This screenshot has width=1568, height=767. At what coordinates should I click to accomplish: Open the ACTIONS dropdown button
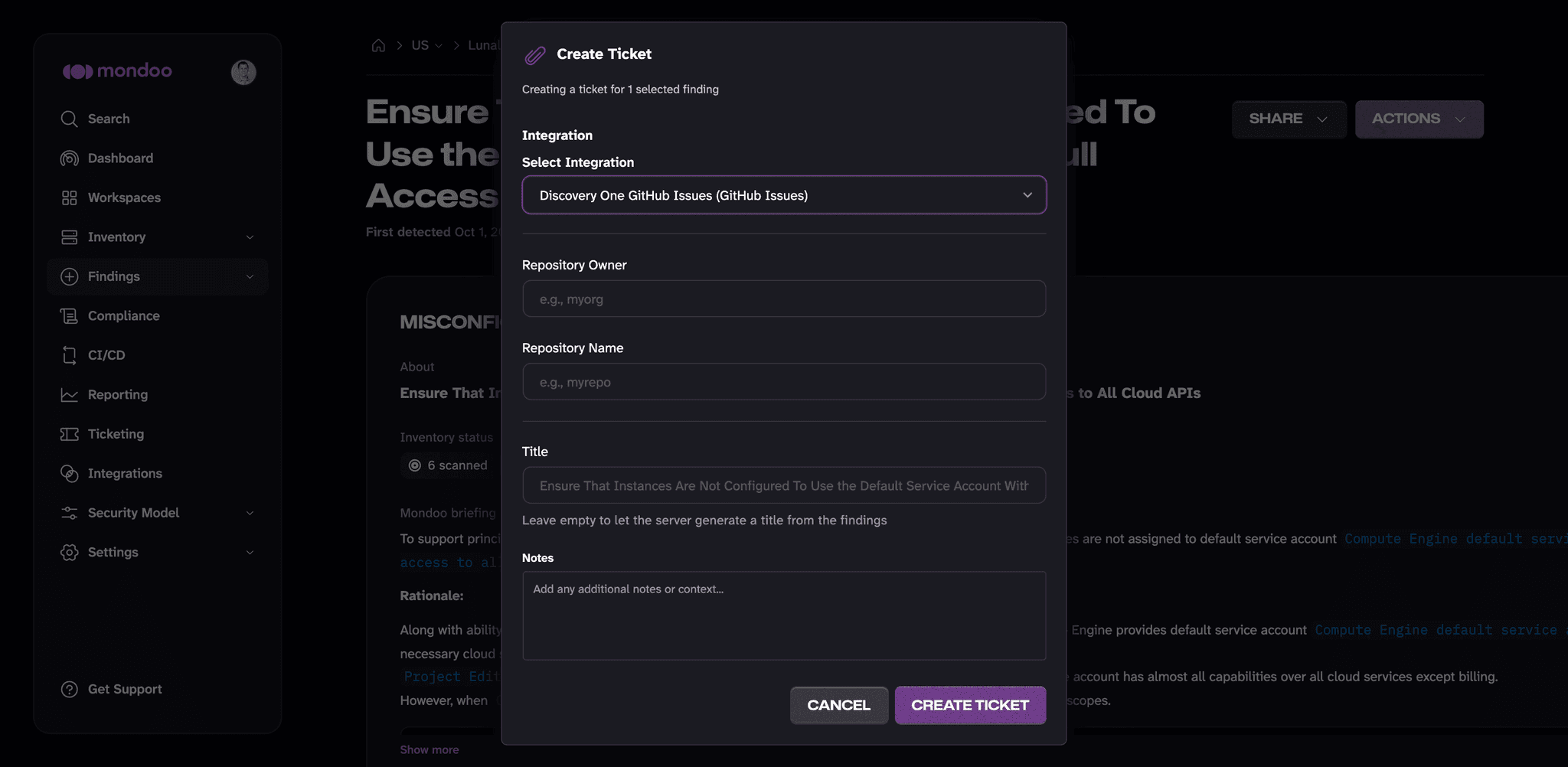[x=1419, y=119]
